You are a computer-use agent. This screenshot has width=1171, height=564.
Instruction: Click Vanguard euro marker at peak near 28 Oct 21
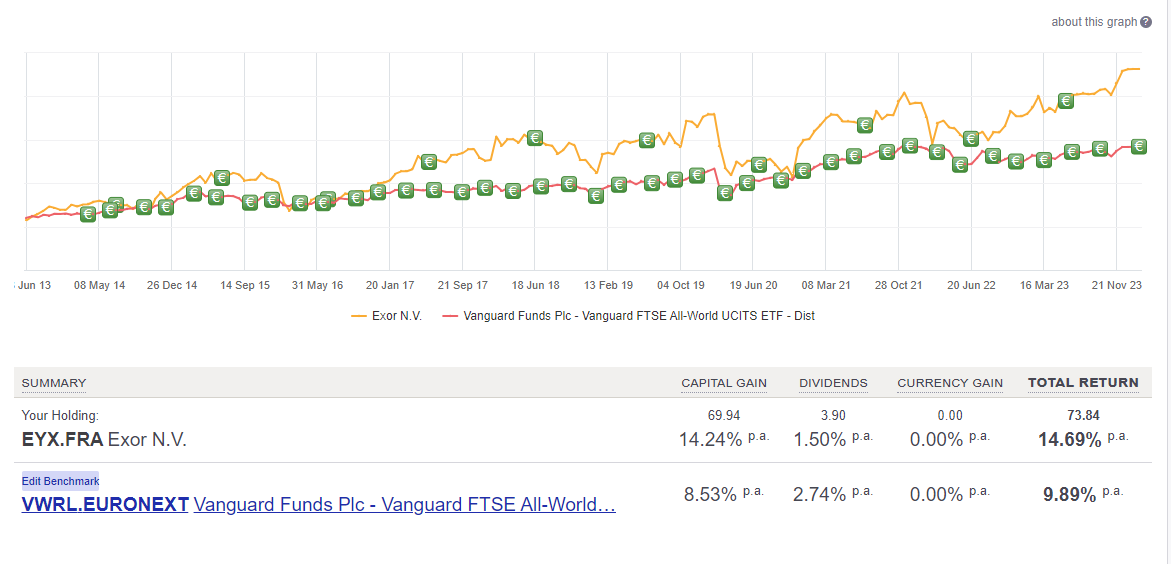(910, 146)
